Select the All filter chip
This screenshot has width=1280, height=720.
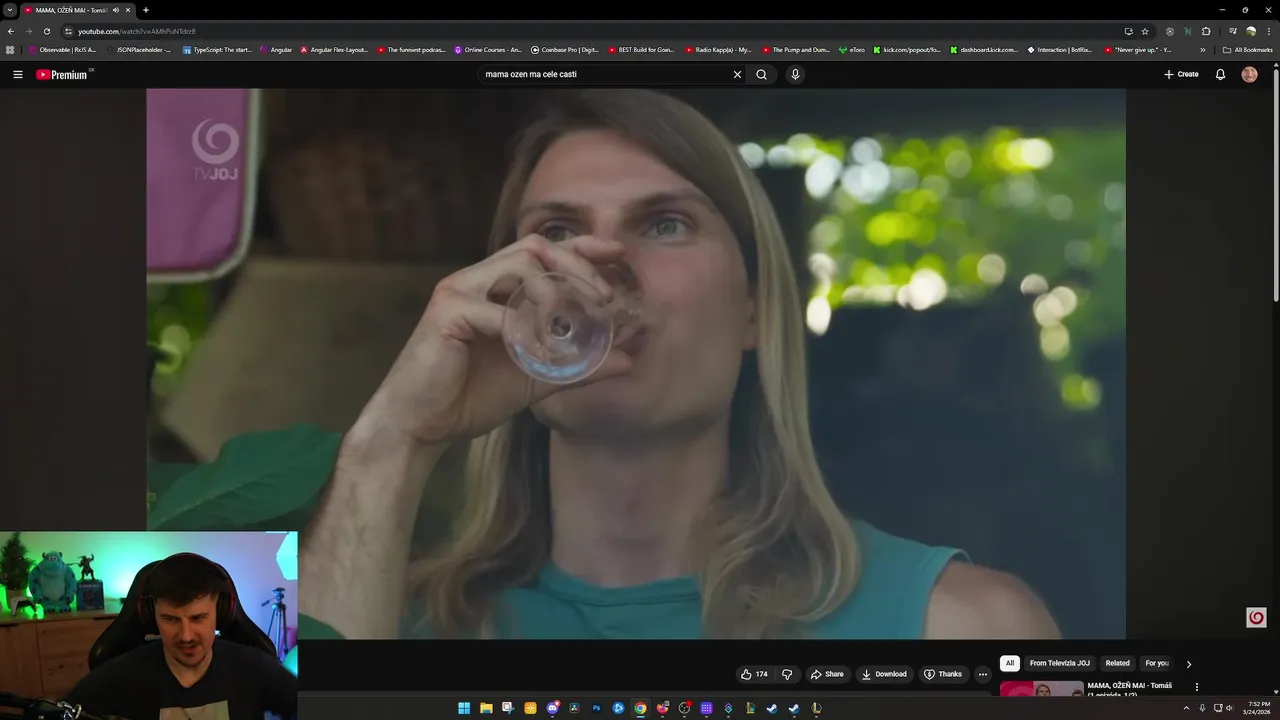click(x=1010, y=663)
